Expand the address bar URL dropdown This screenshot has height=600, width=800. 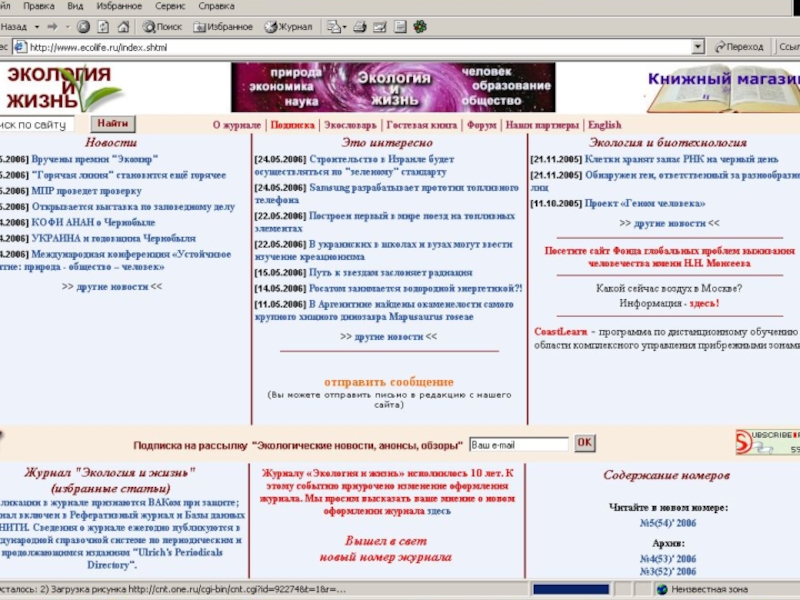(x=698, y=47)
